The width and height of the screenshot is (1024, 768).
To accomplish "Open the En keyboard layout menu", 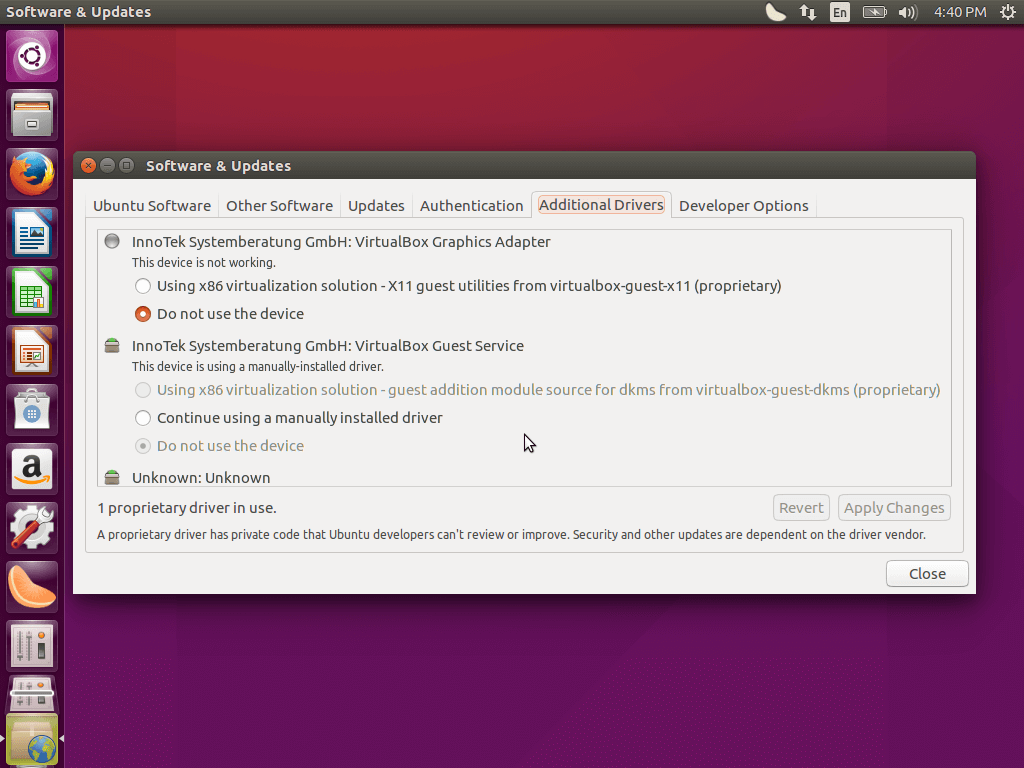I will pyautogui.click(x=840, y=12).
